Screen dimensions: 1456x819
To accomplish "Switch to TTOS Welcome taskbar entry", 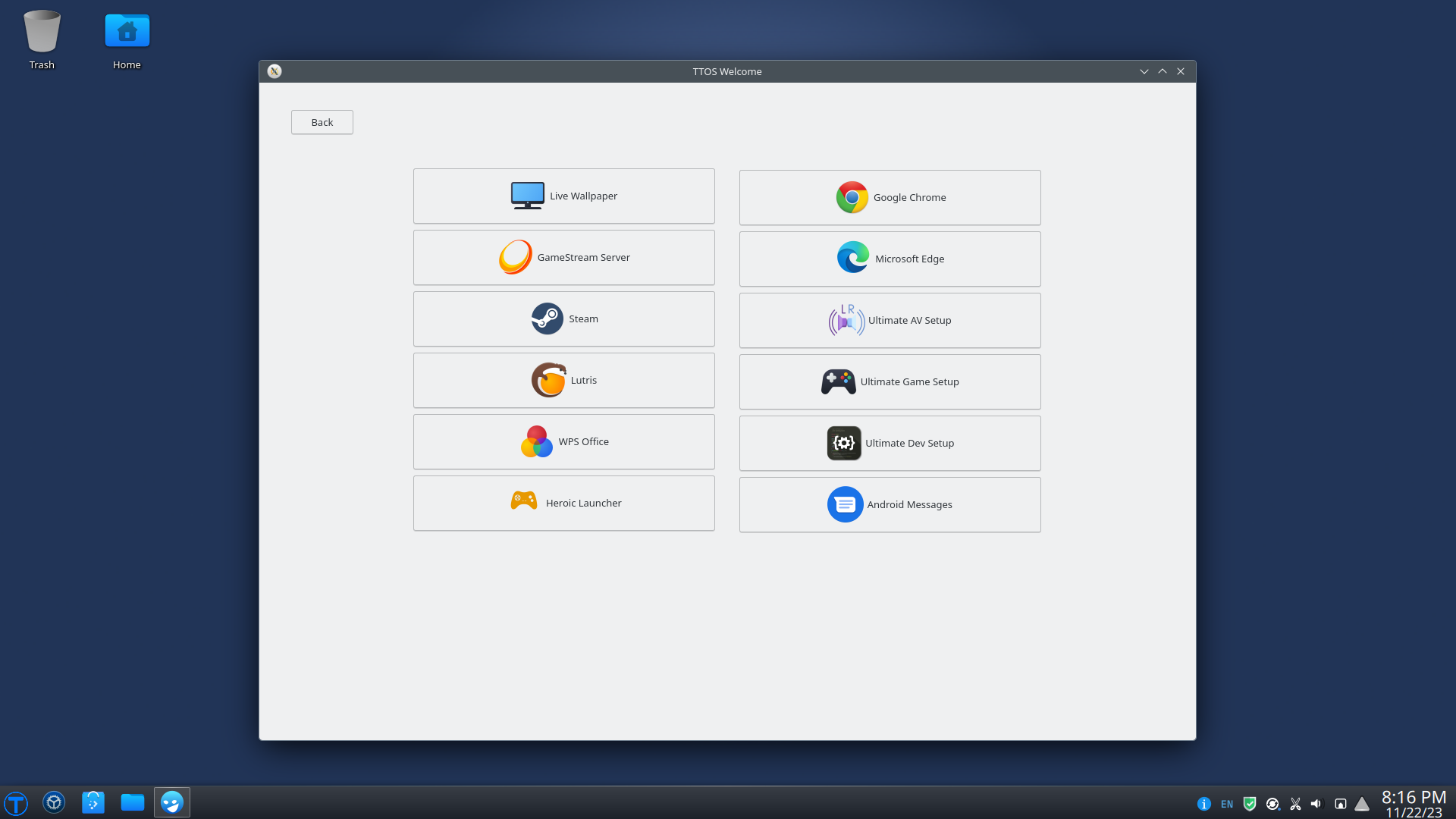I will coord(172,802).
